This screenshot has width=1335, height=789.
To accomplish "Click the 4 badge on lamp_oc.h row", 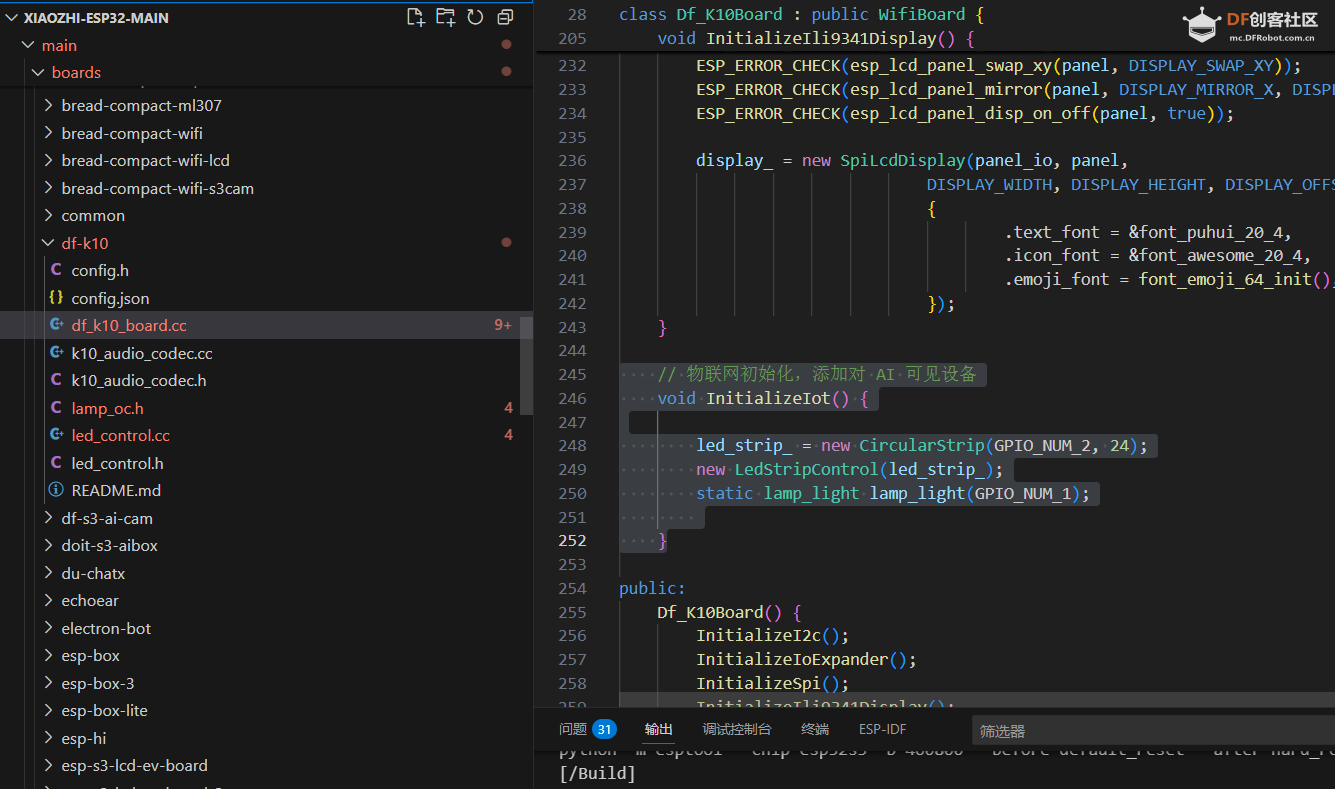I will pyautogui.click(x=509, y=408).
